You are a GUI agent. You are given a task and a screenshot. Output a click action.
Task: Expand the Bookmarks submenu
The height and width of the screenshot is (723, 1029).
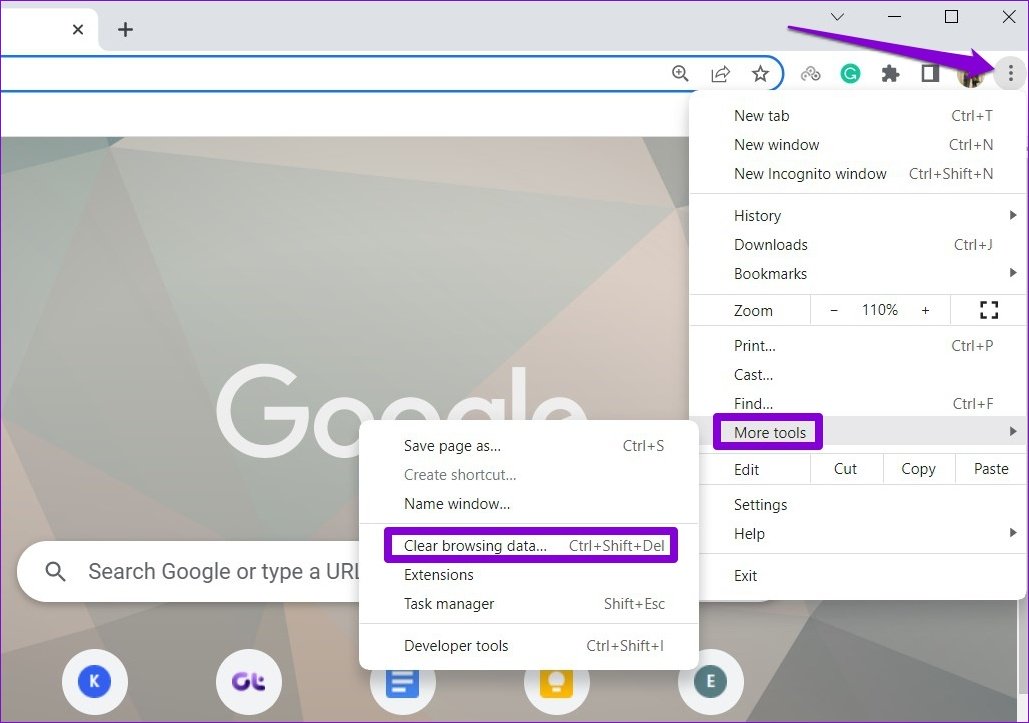point(858,273)
